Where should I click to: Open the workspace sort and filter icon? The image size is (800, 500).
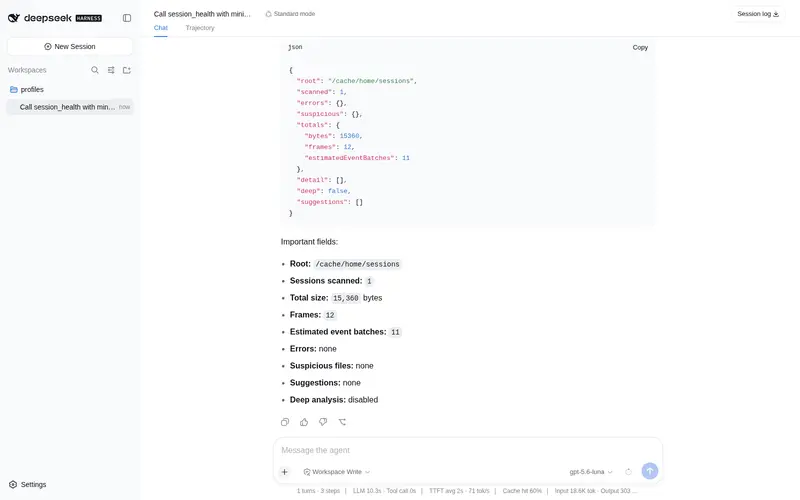click(x=111, y=70)
